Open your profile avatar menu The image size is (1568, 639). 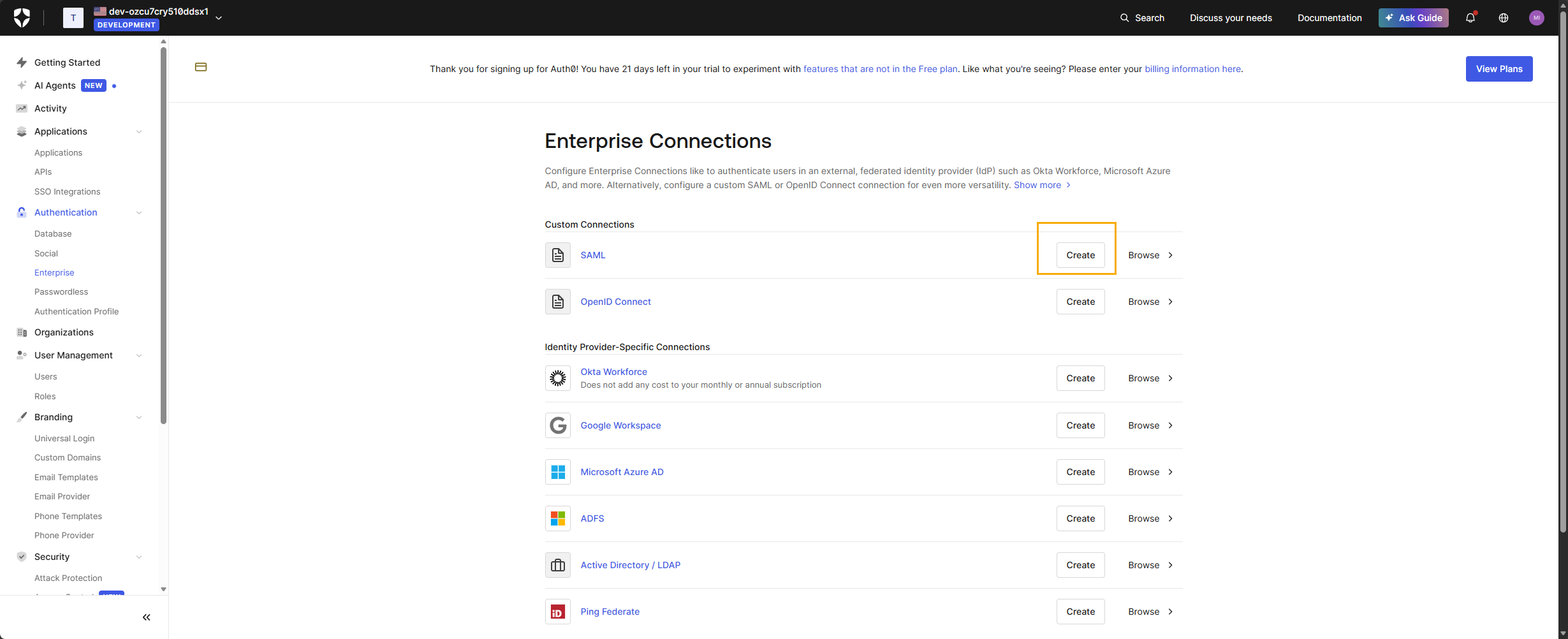click(x=1536, y=17)
